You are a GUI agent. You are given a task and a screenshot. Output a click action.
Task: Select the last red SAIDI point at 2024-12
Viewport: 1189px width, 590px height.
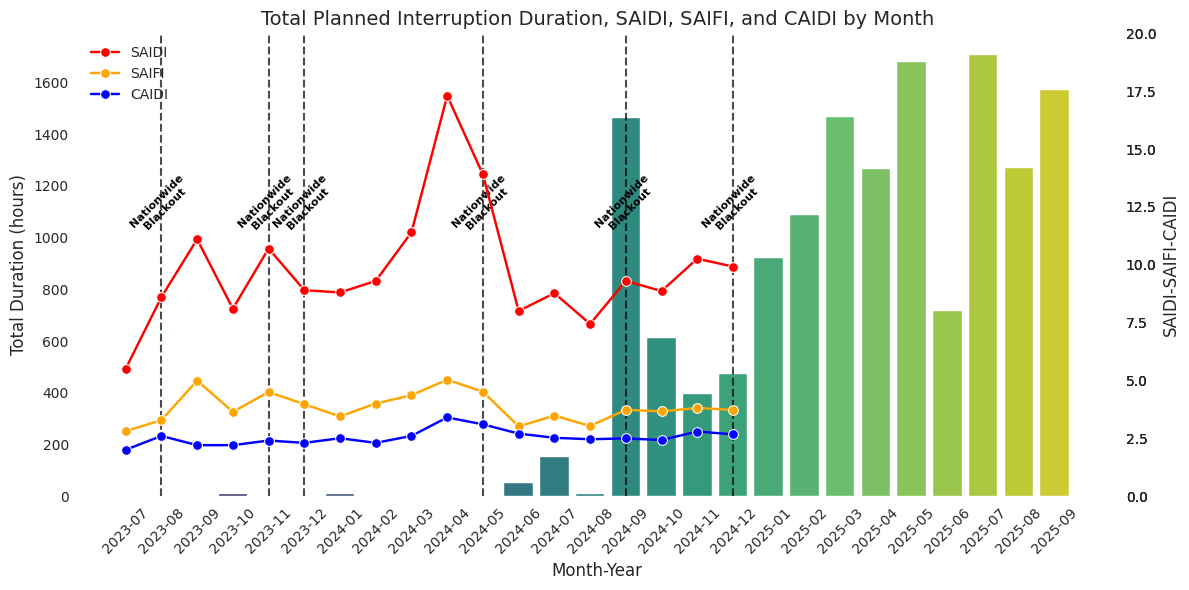tap(733, 267)
